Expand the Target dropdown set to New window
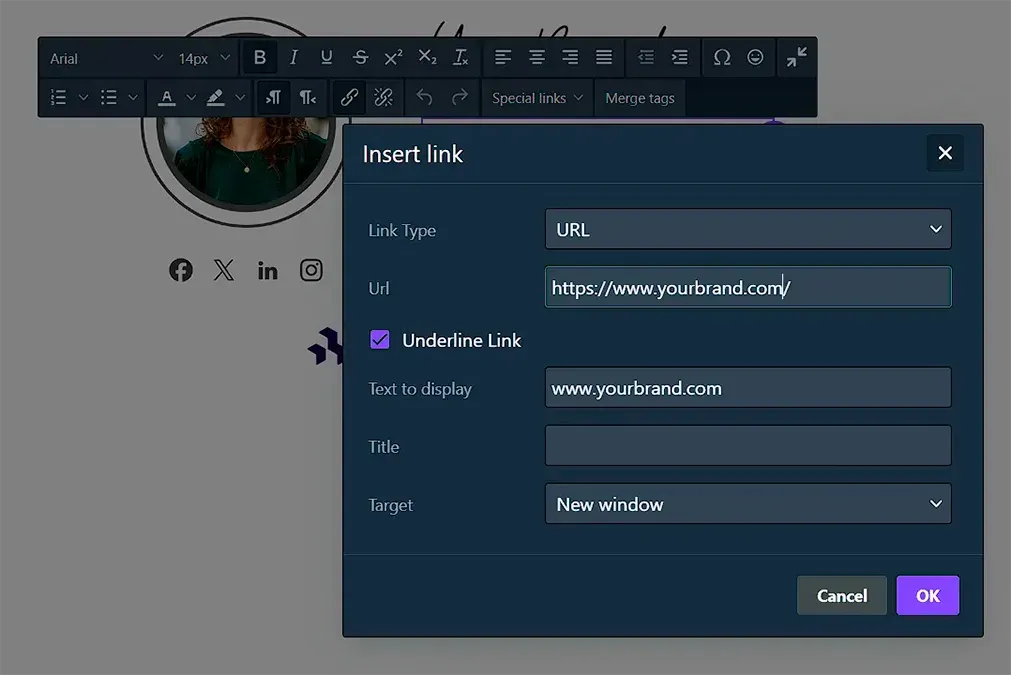 tap(747, 505)
